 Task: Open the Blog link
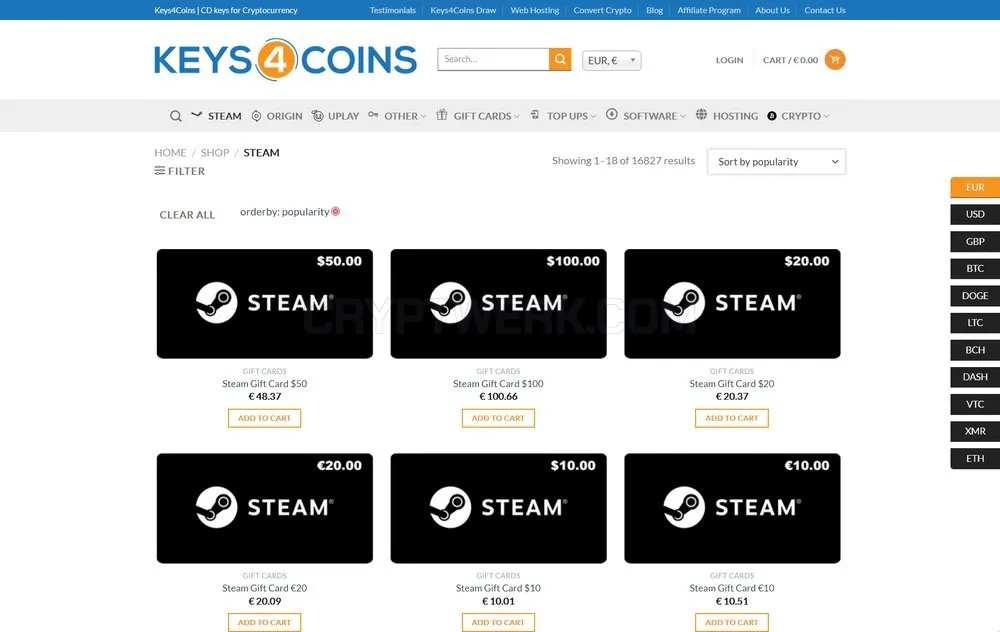[x=654, y=10]
